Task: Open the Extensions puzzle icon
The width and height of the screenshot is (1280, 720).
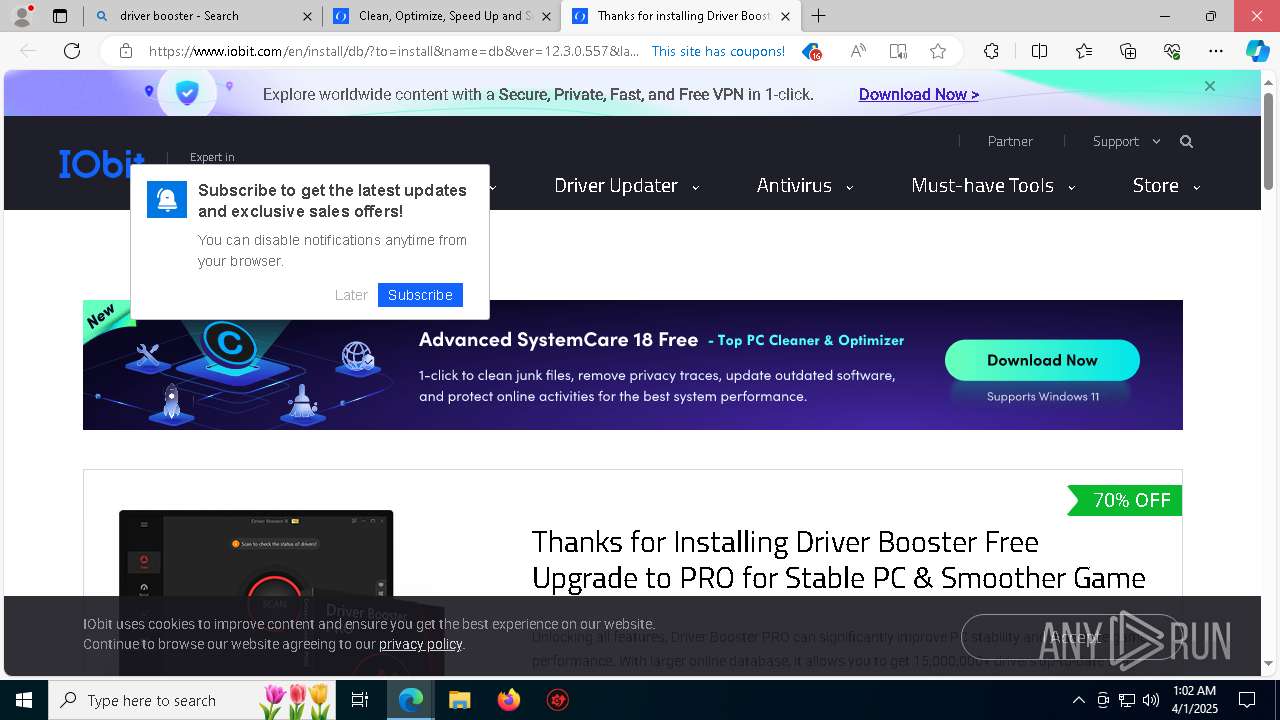Action: (991, 51)
